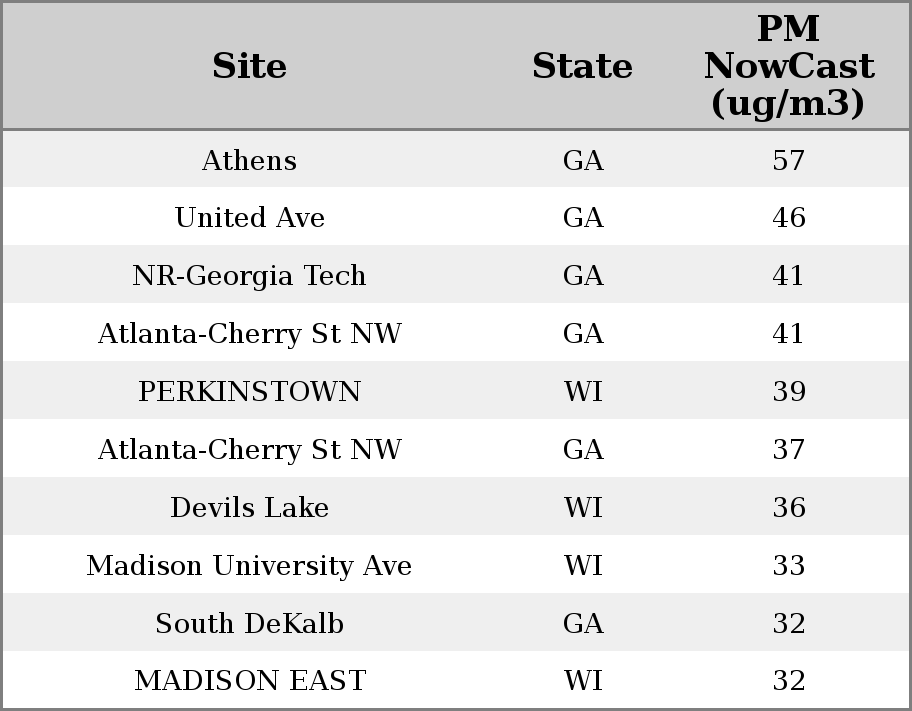Screen dimensions: 912x711
Task: Click the Madison University Ave site name
Action: pos(250,566)
